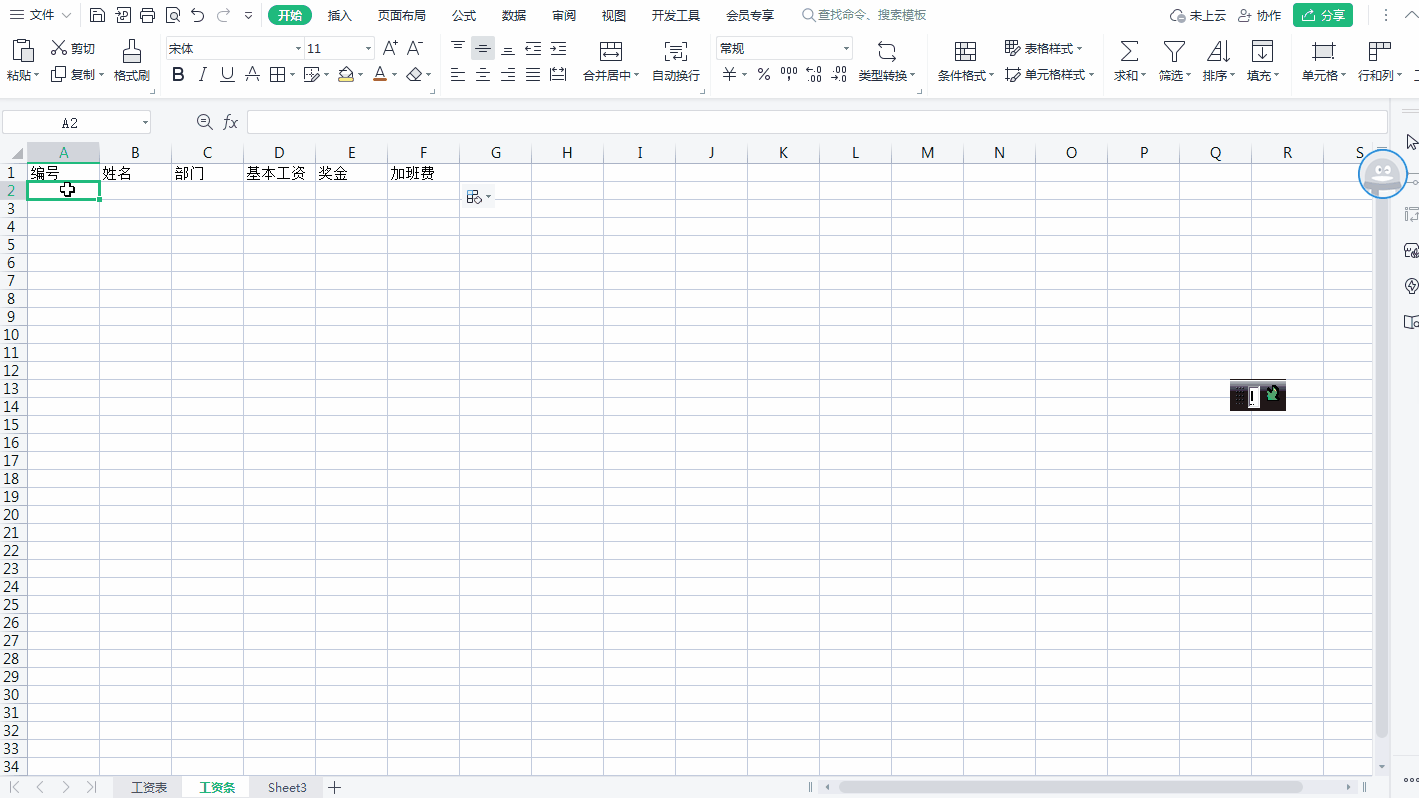This screenshot has height=798, width=1419.
Task: Open the fill color bucket swatch
Action: 346,74
